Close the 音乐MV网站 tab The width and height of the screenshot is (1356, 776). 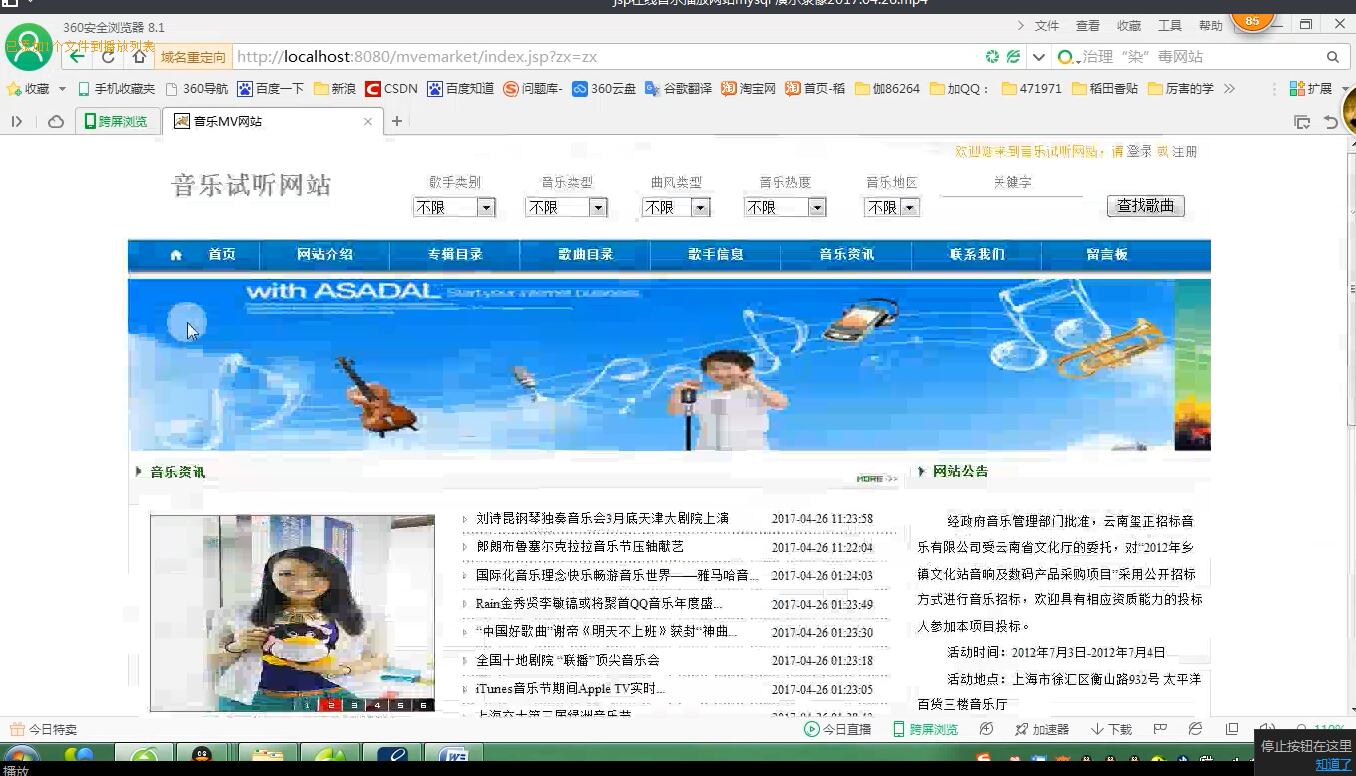tap(368, 121)
